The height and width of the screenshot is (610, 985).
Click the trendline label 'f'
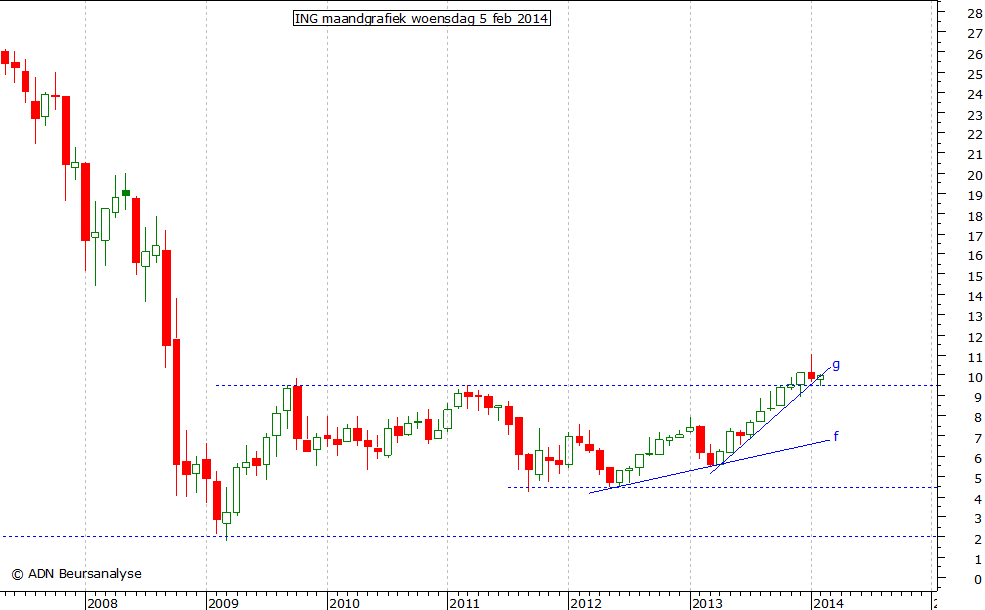coord(835,436)
